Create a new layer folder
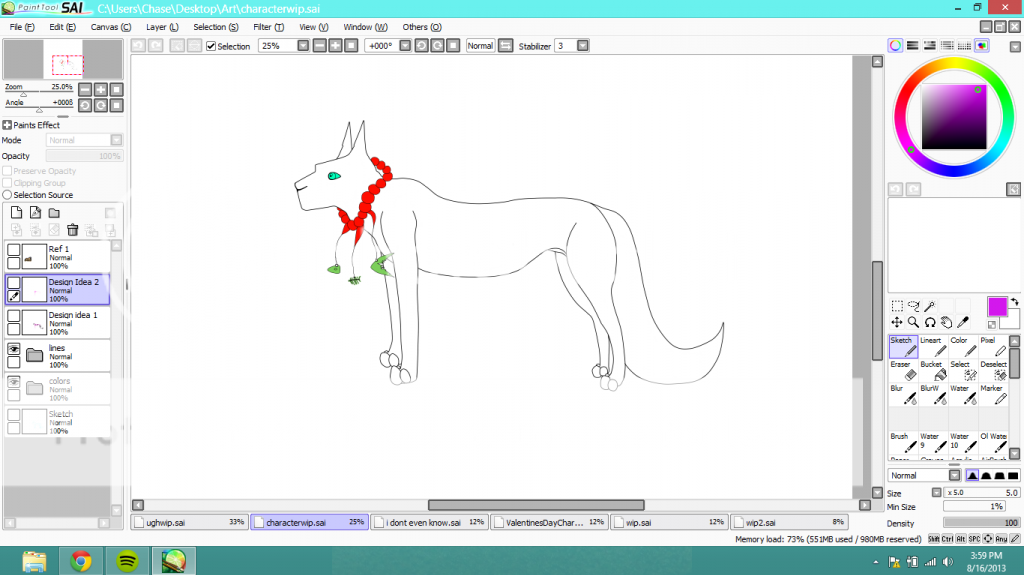This screenshot has height=575, width=1024. click(54, 213)
